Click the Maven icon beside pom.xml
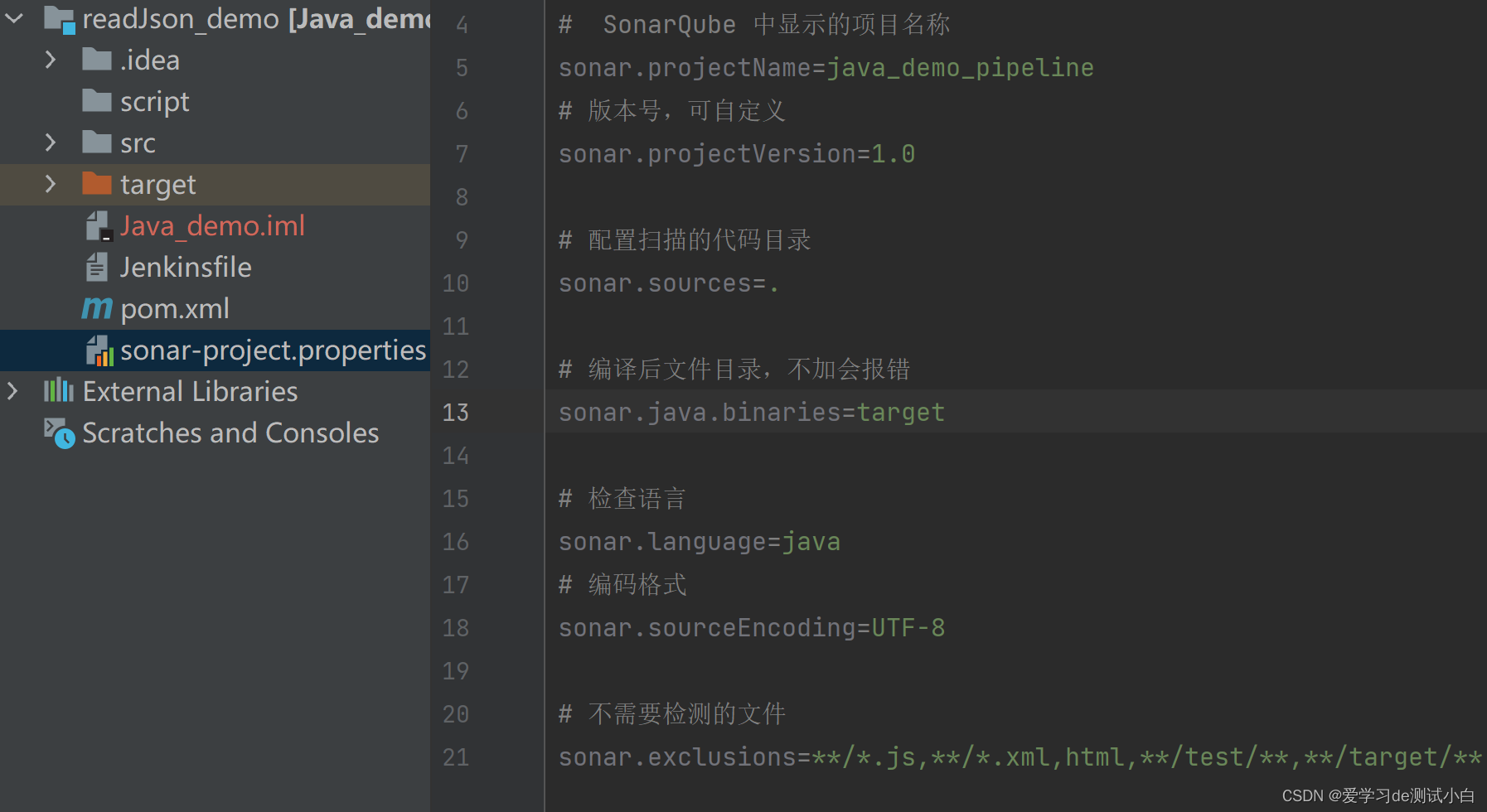Image resolution: width=1487 pixels, height=812 pixels. (97, 309)
